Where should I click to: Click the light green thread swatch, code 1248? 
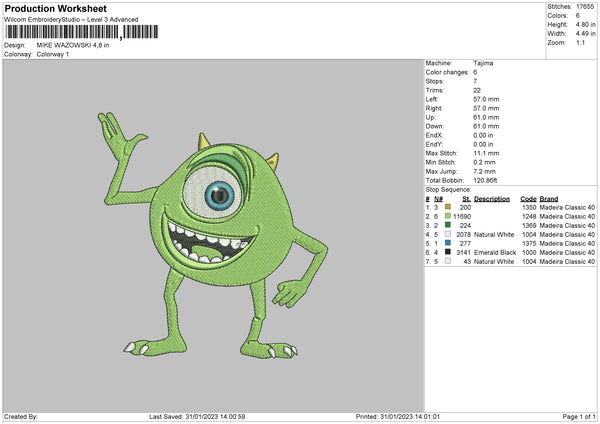[448, 216]
